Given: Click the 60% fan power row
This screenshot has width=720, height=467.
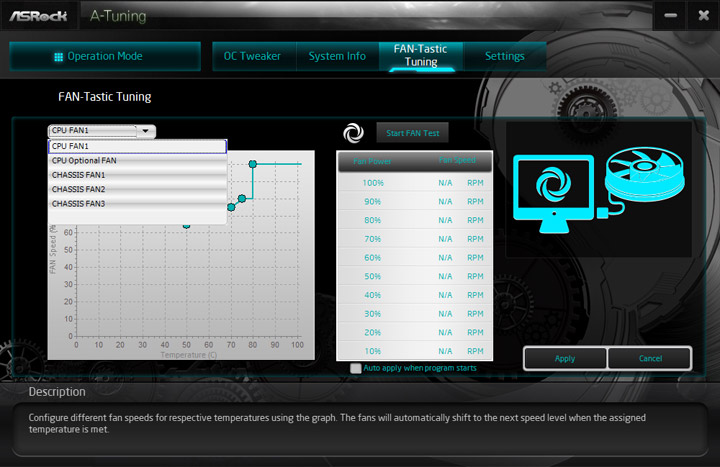Looking at the screenshot, I should (415, 258).
